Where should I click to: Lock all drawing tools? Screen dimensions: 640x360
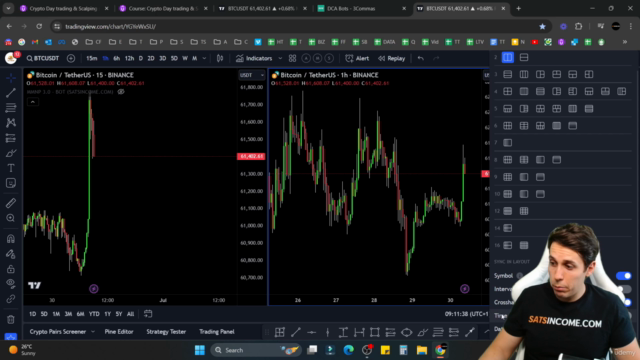click(x=11, y=269)
